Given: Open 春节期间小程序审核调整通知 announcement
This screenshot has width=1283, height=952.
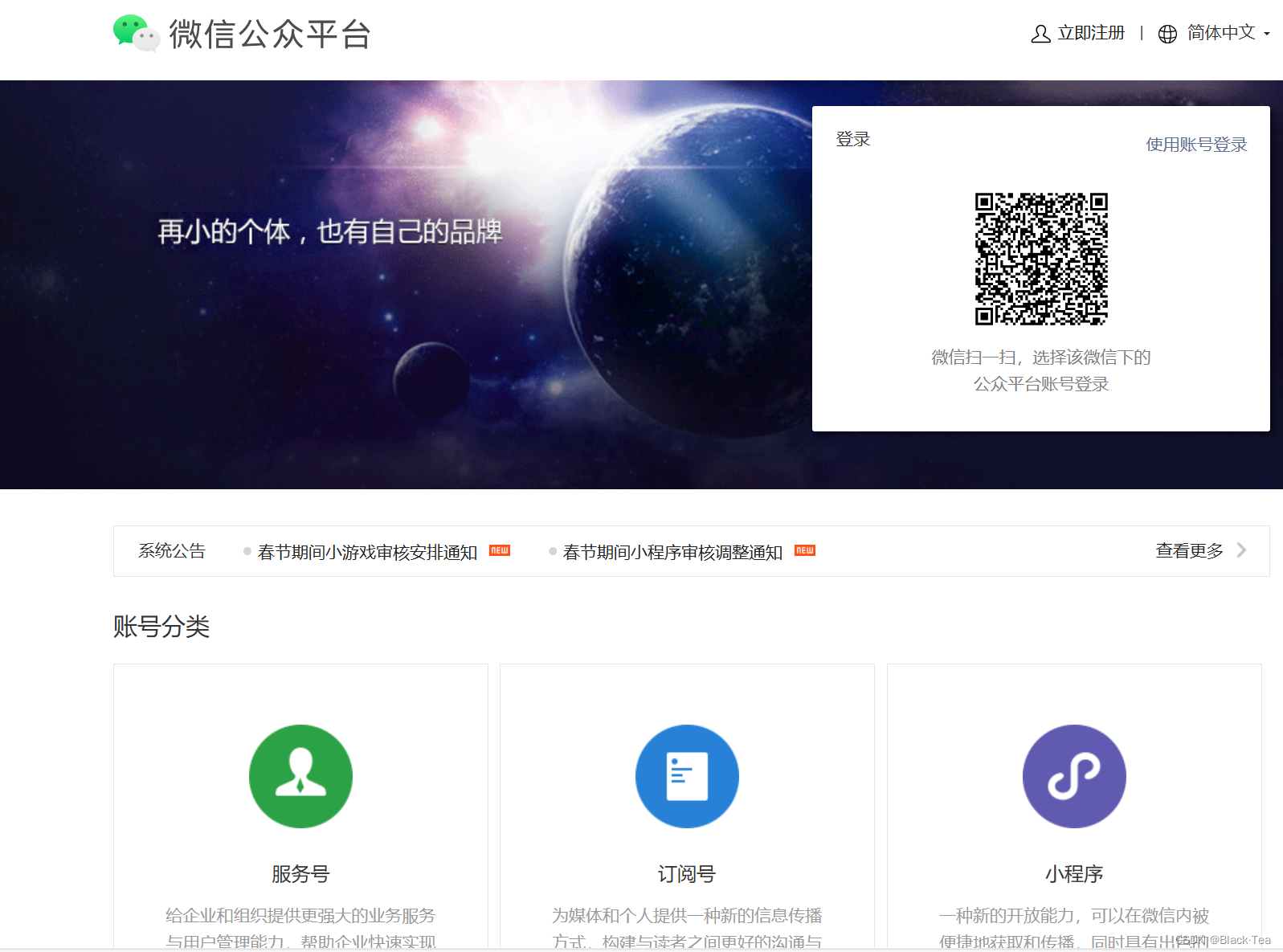Looking at the screenshot, I should point(672,552).
